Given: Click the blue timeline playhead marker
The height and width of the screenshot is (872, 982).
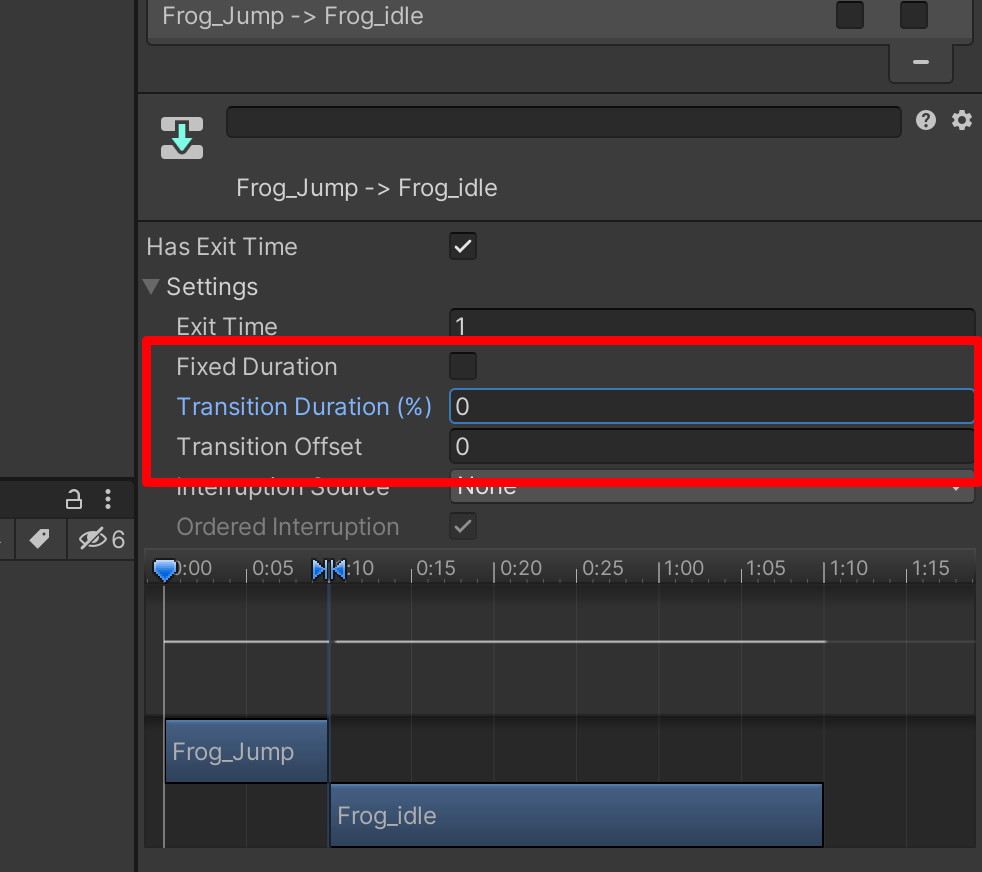Looking at the screenshot, I should pos(165,570).
